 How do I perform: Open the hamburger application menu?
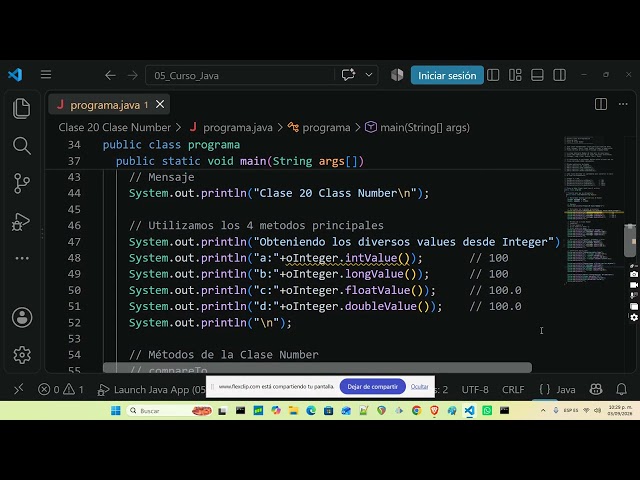click(46, 75)
